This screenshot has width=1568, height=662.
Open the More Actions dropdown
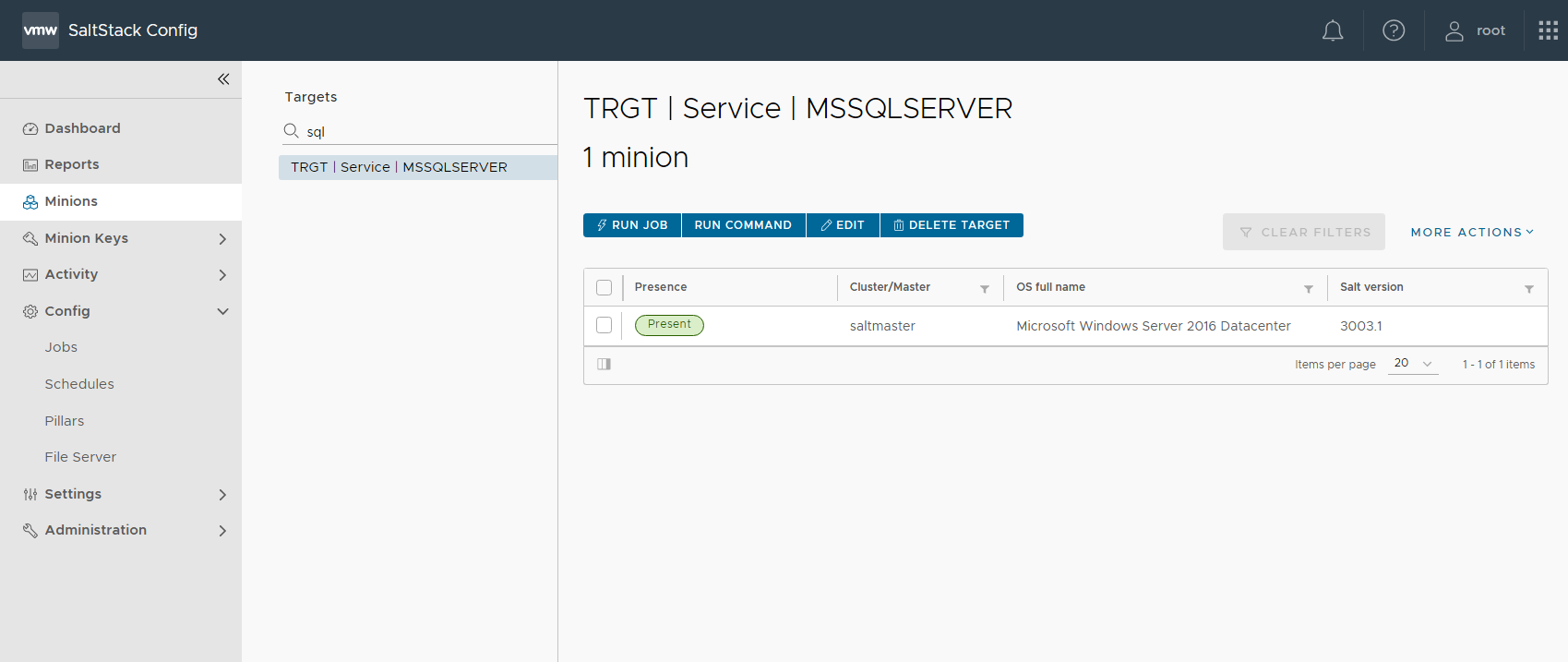tap(1471, 233)
